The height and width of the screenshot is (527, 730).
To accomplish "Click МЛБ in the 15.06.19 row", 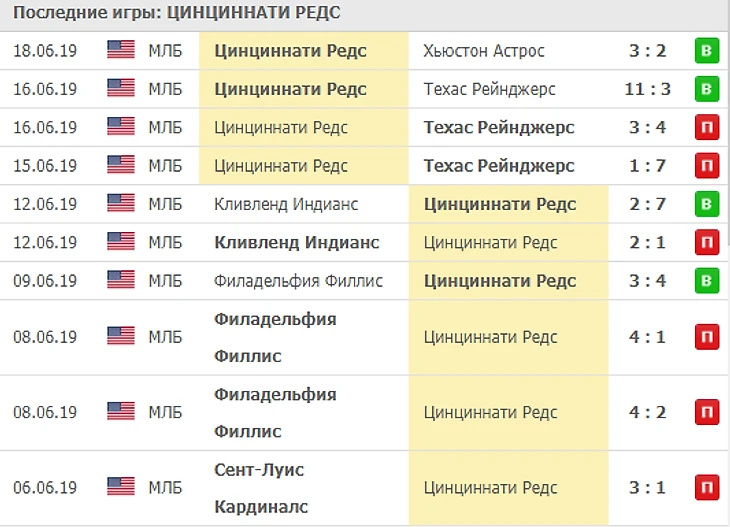I will [x=165, y=165].
